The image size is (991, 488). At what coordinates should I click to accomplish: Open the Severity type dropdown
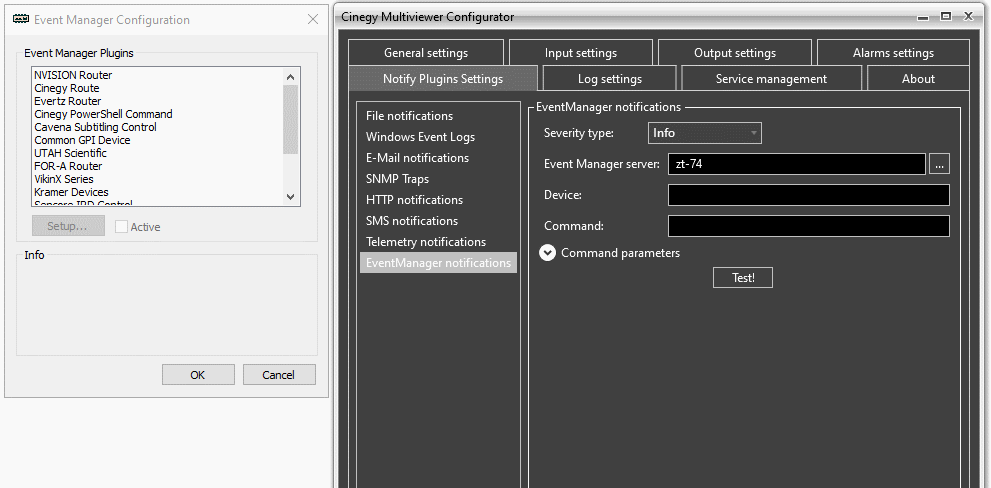(705, 133)
